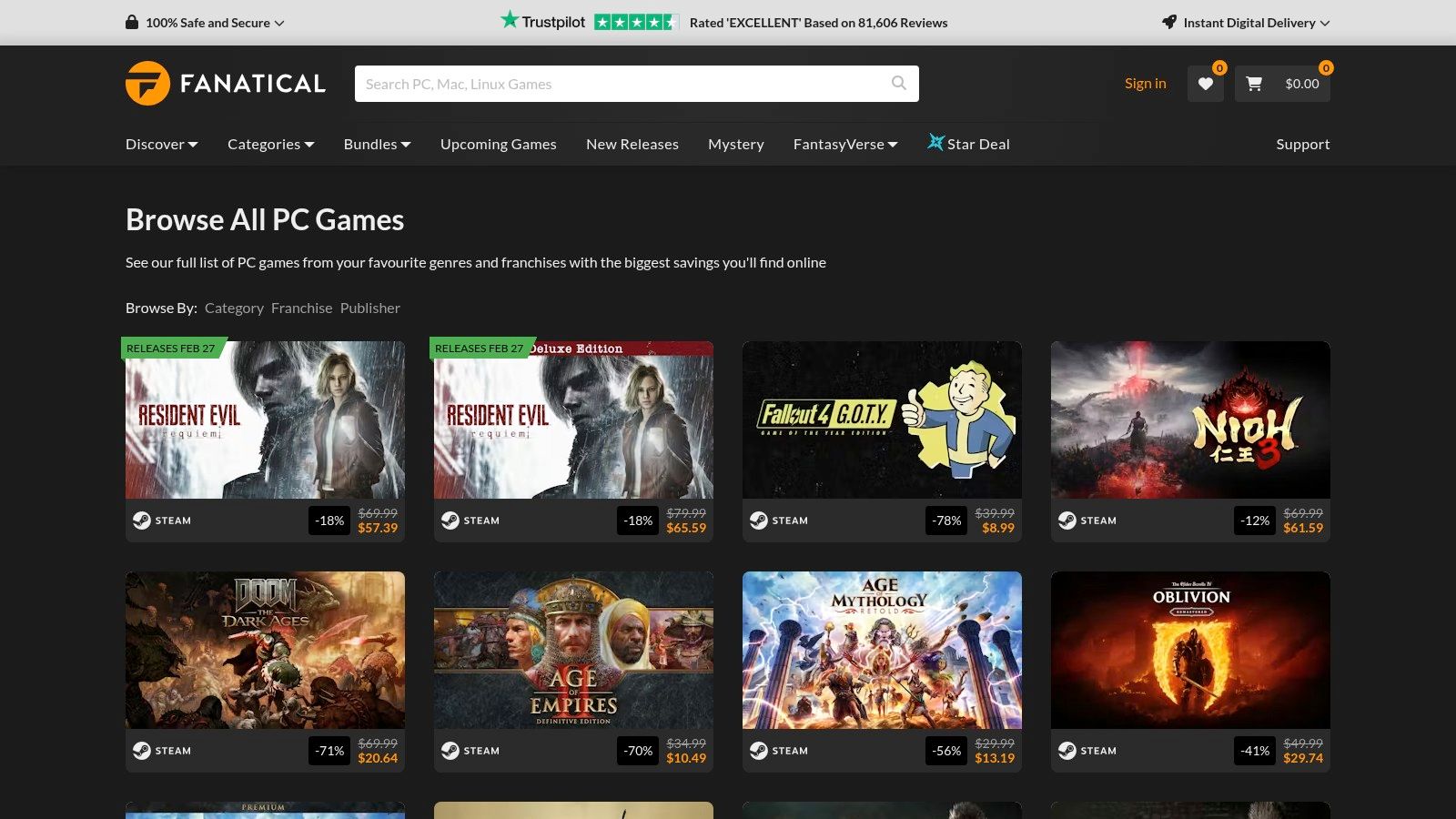Expand the Instant Digital Delivery chevron

point(1324,23)
